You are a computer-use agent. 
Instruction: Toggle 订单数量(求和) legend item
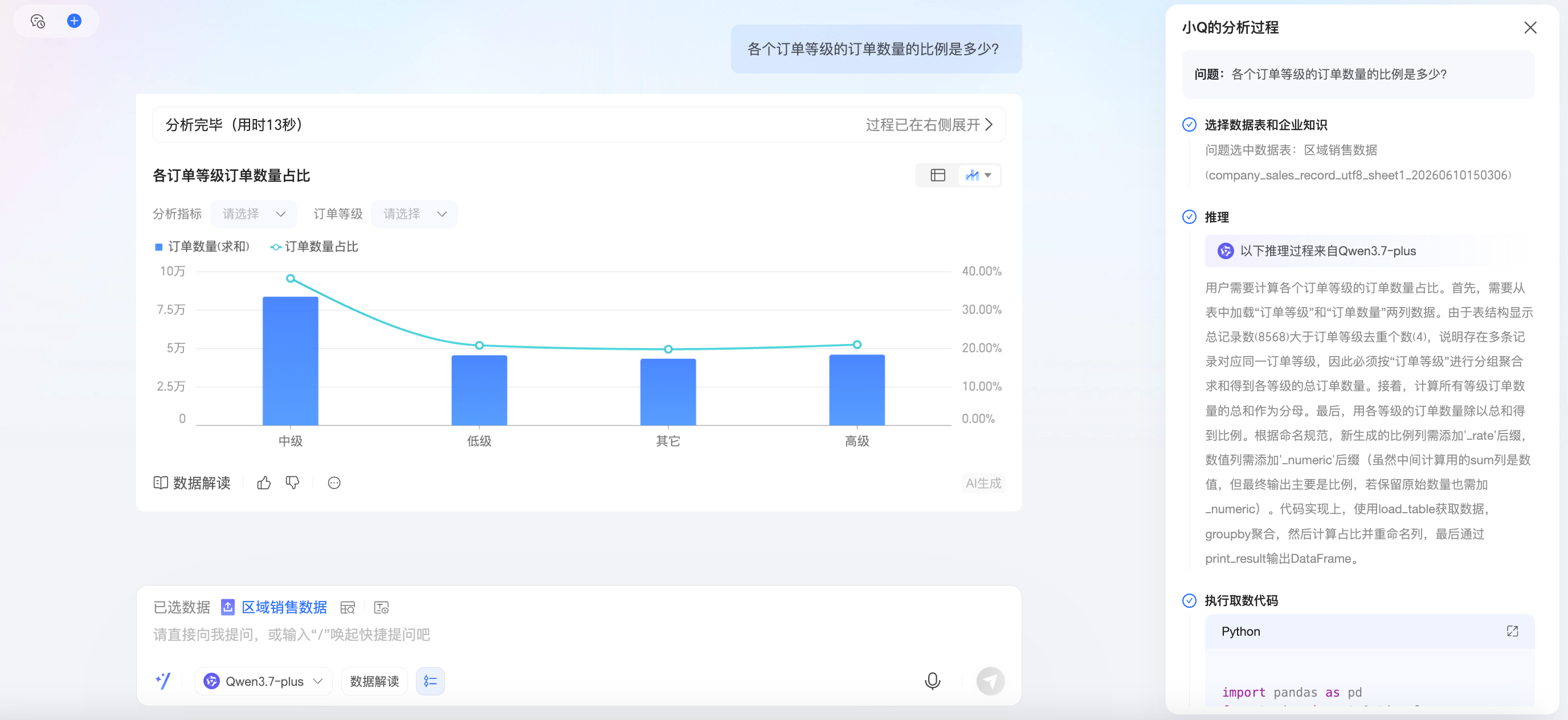[202, 247]
